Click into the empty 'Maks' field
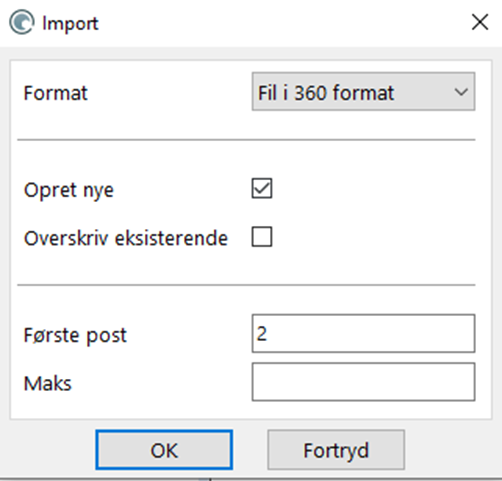This screenshot has width=502, height=481. pos(363,382)
